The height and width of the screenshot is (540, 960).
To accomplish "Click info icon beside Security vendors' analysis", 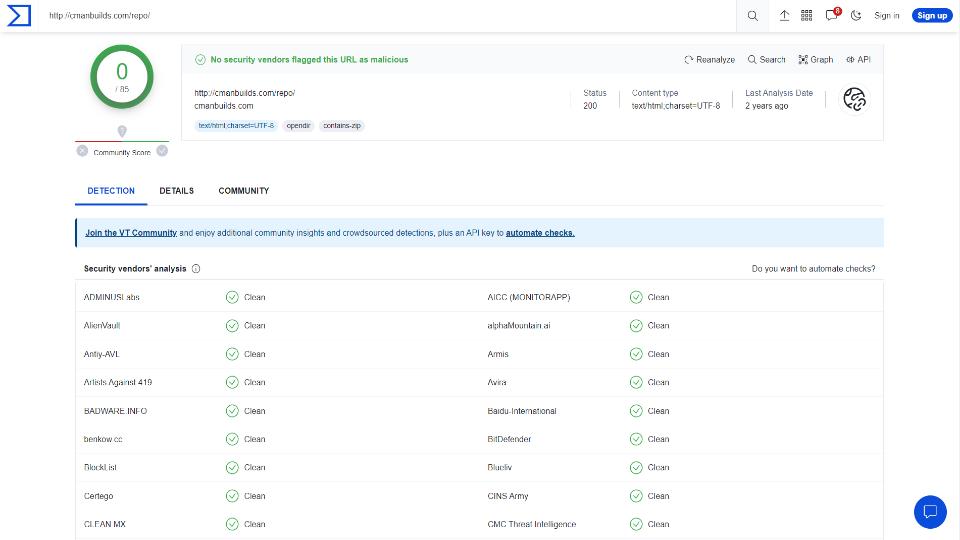I will (x=196, y=269).
